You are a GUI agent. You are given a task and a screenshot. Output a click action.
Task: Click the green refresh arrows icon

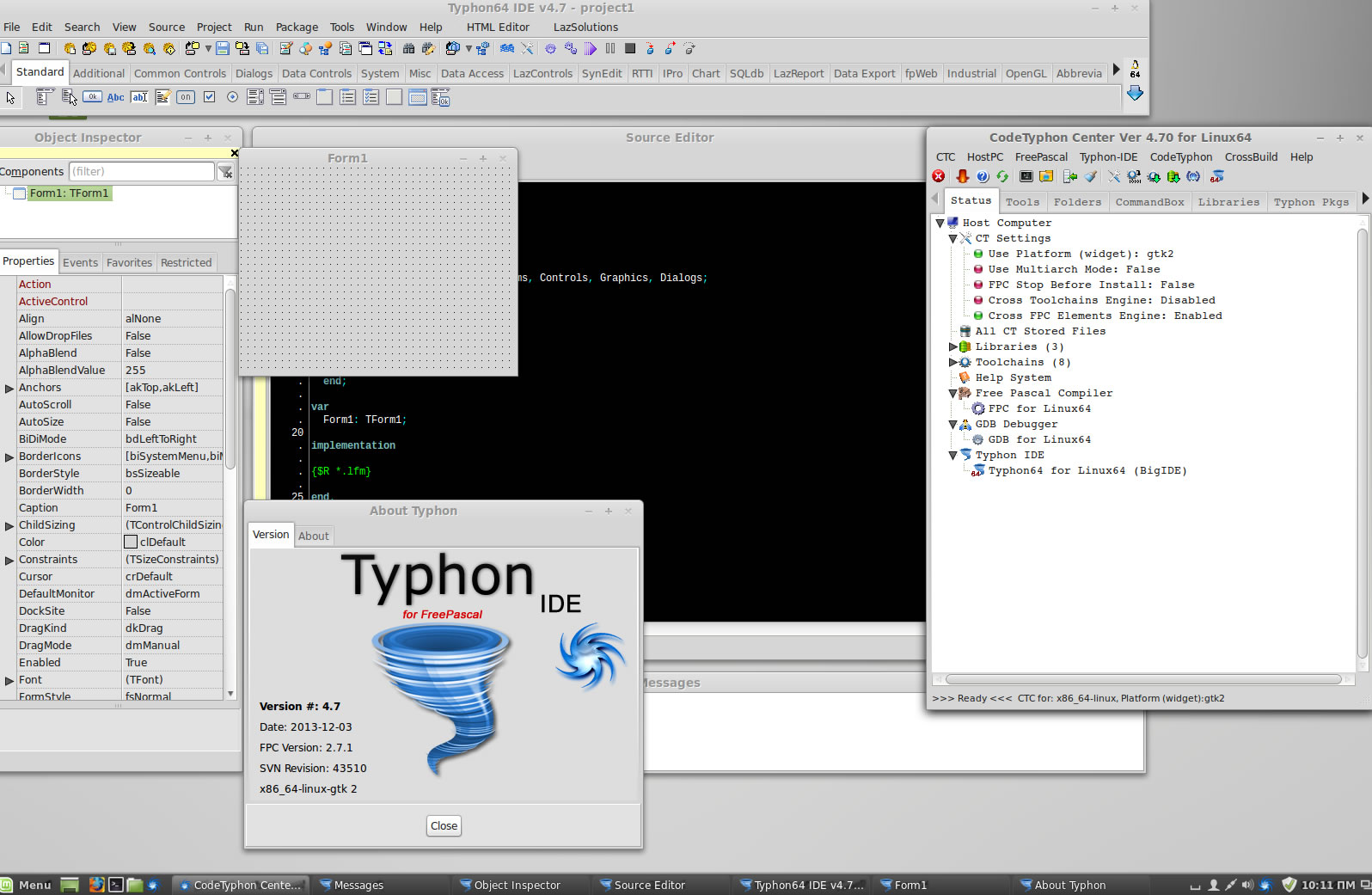pos(1002,177)
